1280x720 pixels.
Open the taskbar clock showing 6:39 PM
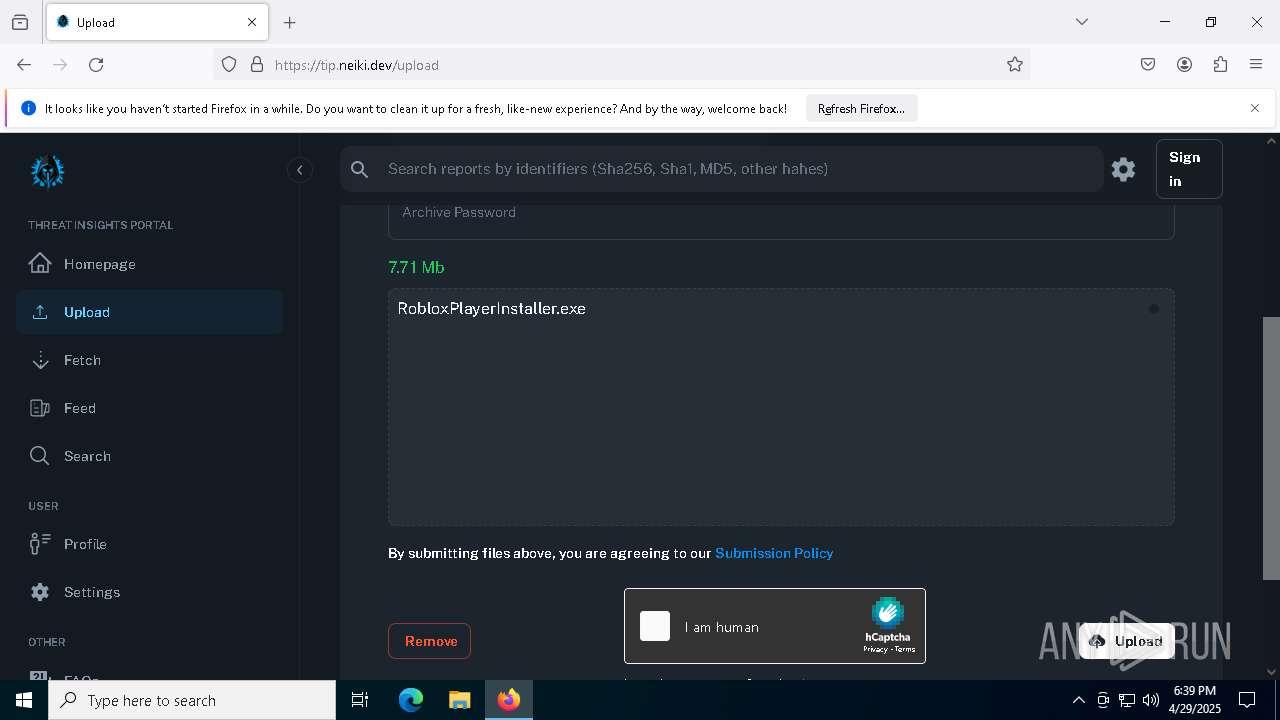[1195, 700]
